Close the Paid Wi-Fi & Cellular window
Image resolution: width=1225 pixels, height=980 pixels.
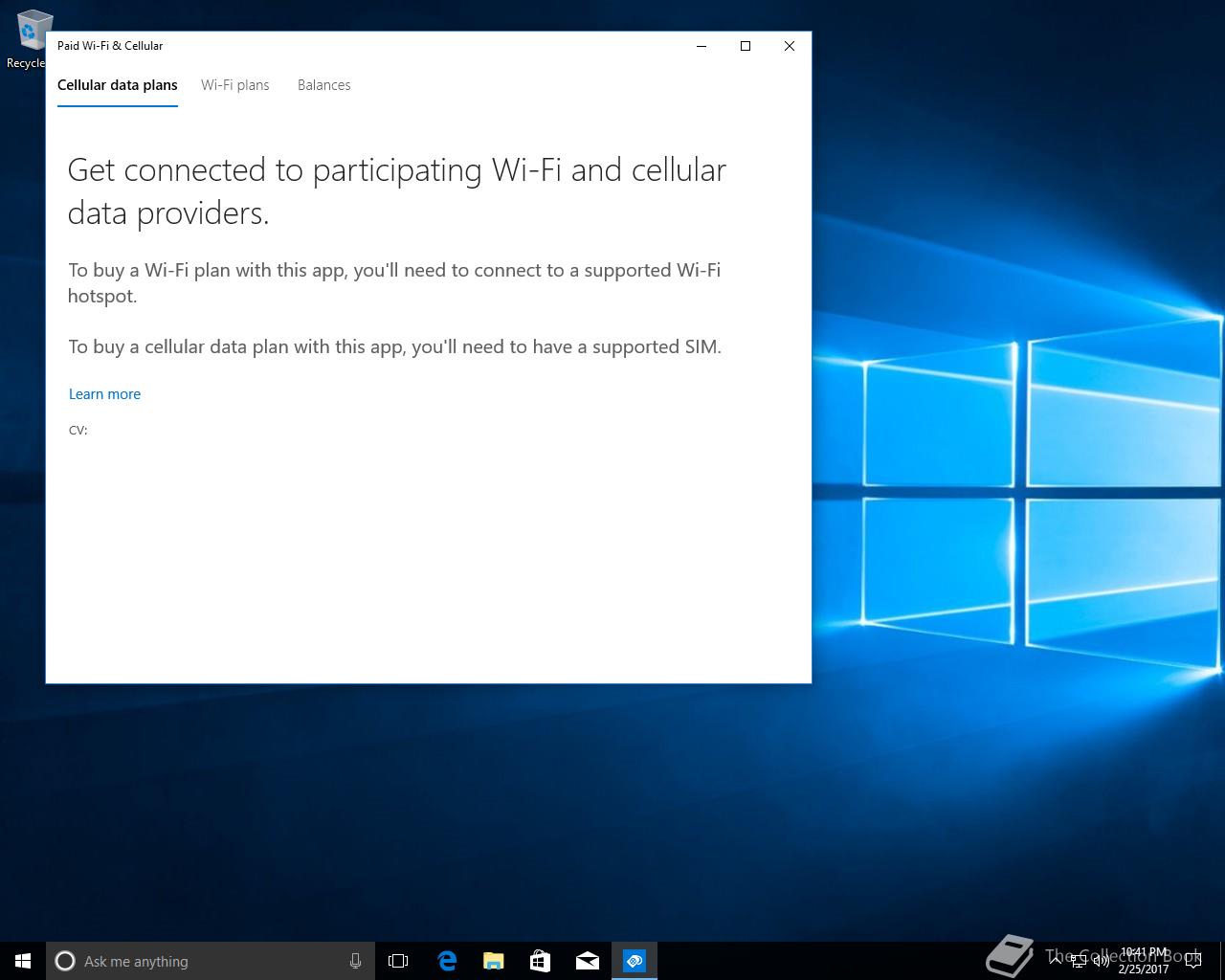(790, 46)
